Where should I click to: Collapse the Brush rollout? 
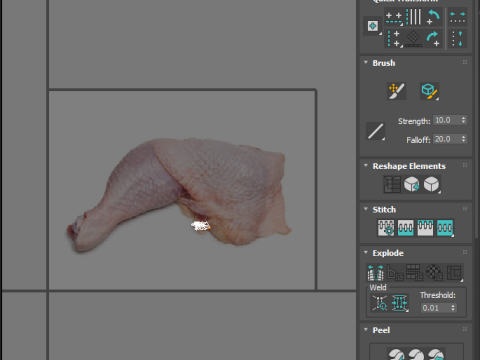[366, 63]
